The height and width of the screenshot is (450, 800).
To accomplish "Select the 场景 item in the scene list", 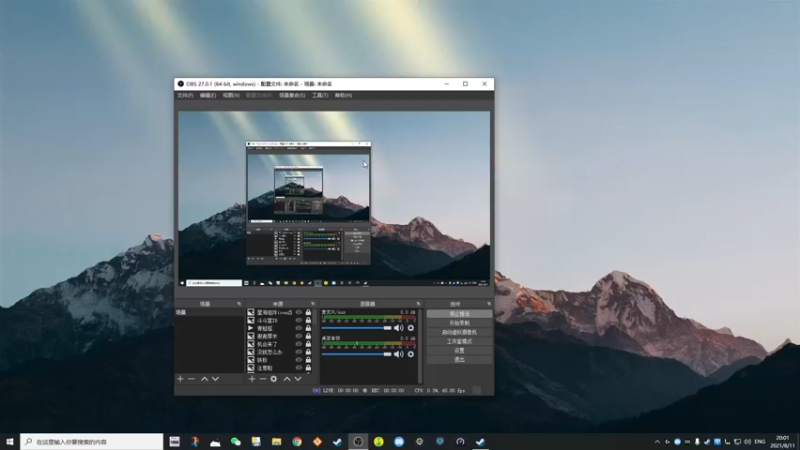I will tap(210, 312).
